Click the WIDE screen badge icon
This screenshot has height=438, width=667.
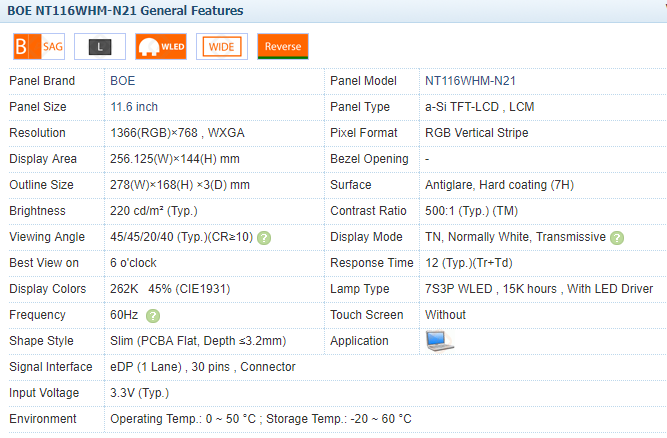222,46
